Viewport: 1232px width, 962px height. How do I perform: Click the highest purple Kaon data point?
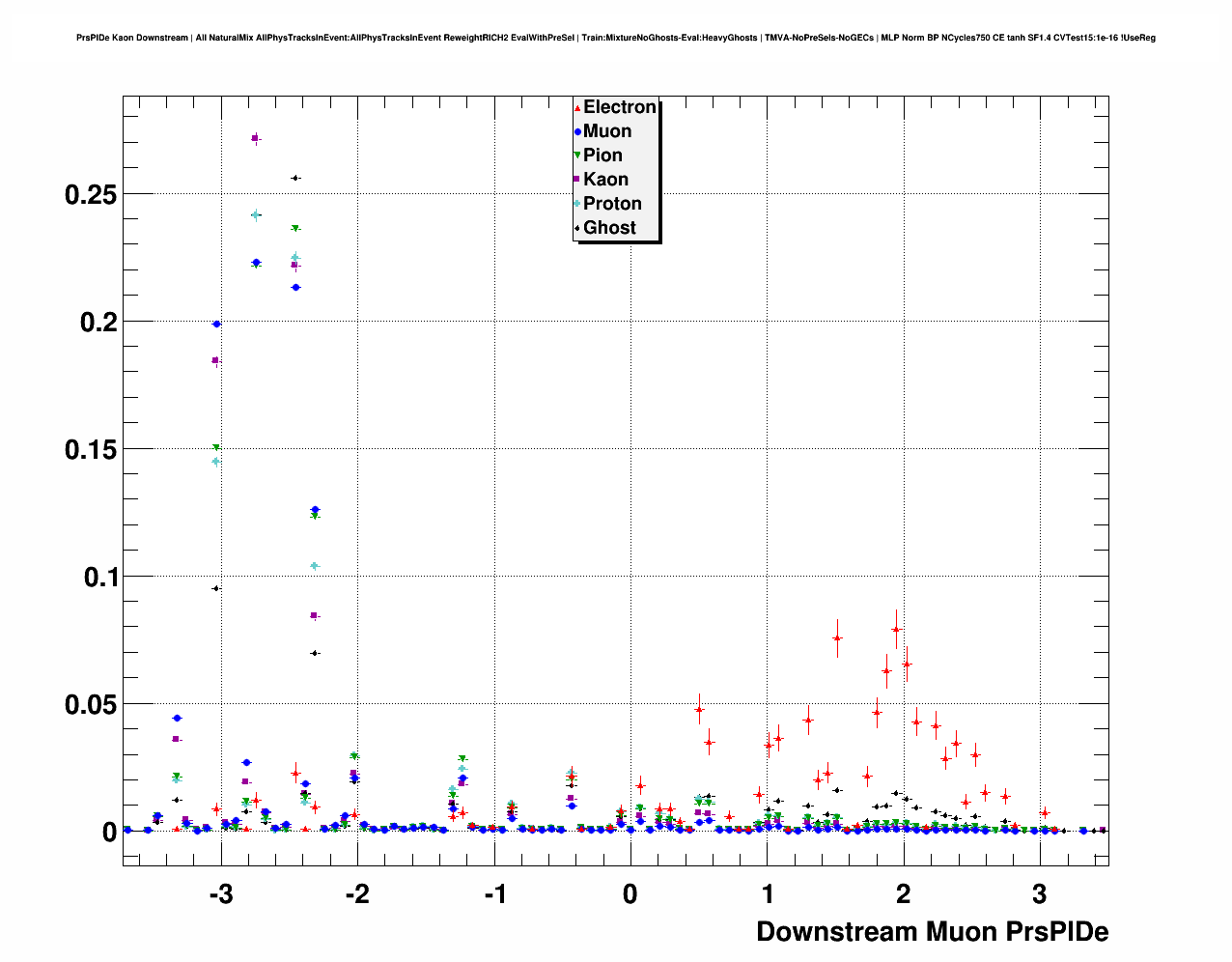256,138
